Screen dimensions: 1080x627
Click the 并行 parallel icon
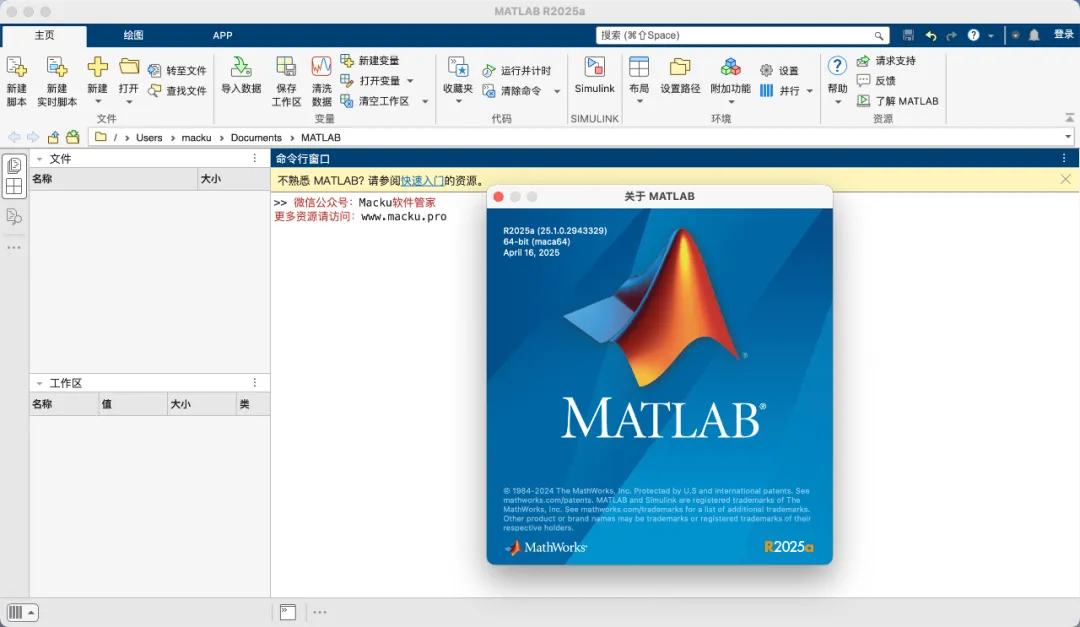pyautogui.click(x=767, y=90)
